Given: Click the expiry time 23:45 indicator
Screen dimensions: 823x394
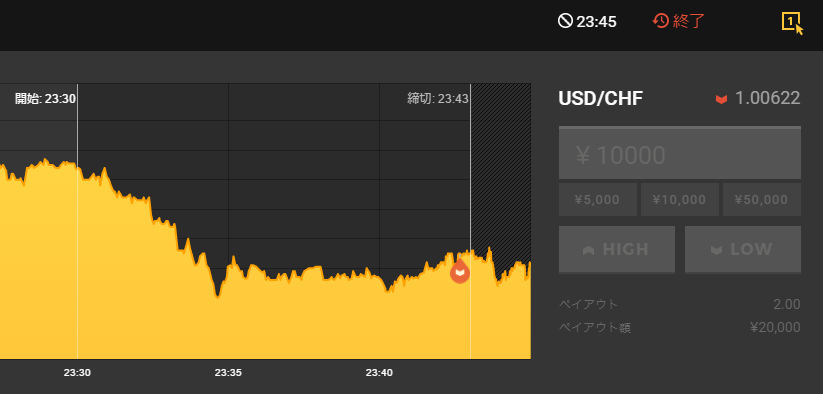Looking at the screenshot, I should 587,22.
